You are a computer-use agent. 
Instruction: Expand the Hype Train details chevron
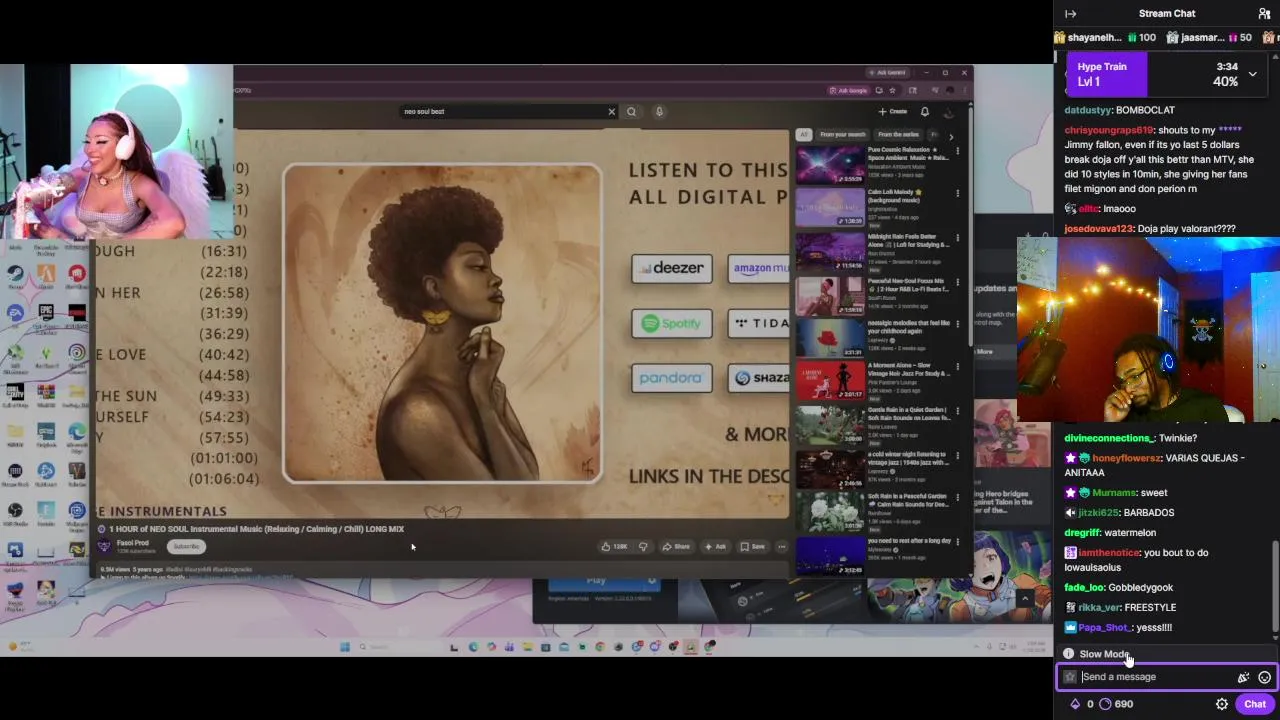[1252, 74]
